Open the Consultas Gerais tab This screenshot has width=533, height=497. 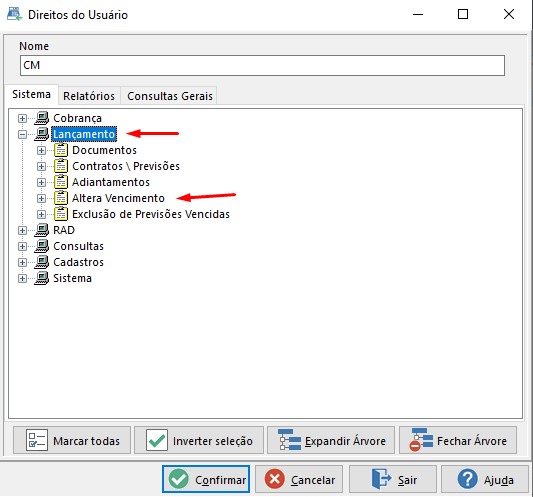tap(170, 96)
